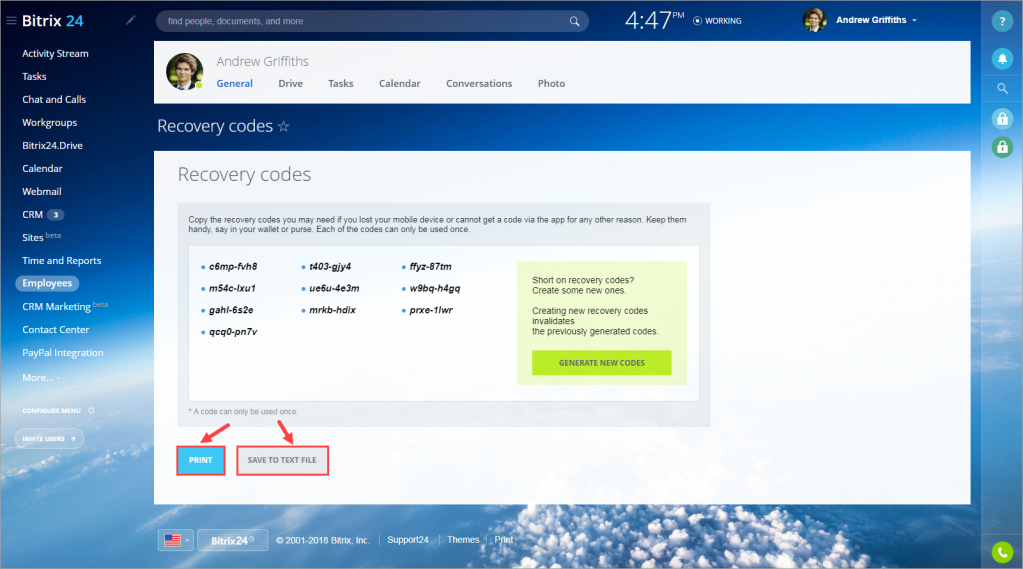
Task: Click the 4:47 PM clock
Action: click(654, 20)
